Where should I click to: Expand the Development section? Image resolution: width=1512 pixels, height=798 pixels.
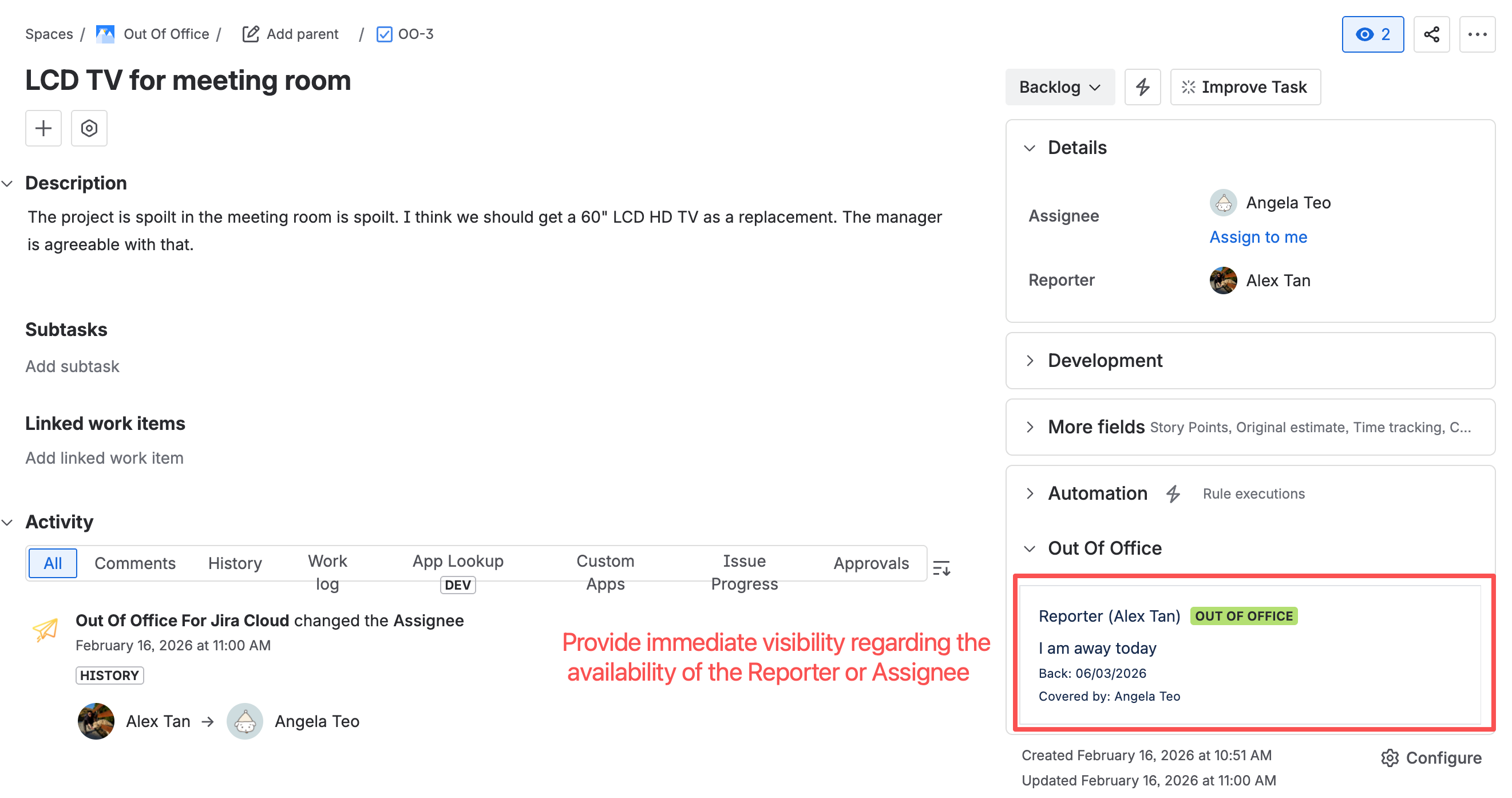coord(1030,361)
